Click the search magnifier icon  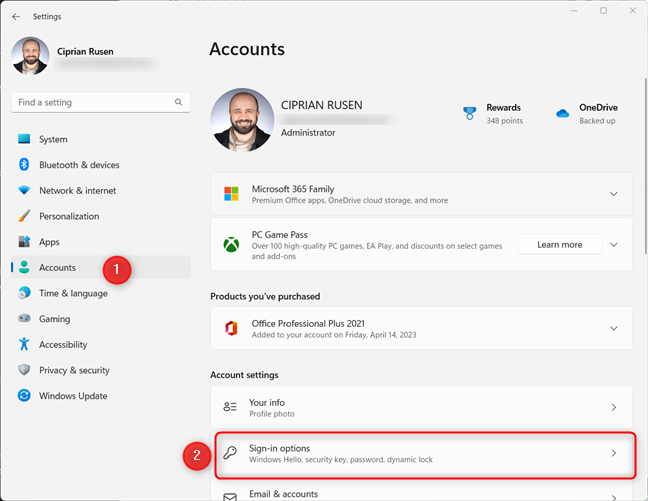[x=179, y=102]
